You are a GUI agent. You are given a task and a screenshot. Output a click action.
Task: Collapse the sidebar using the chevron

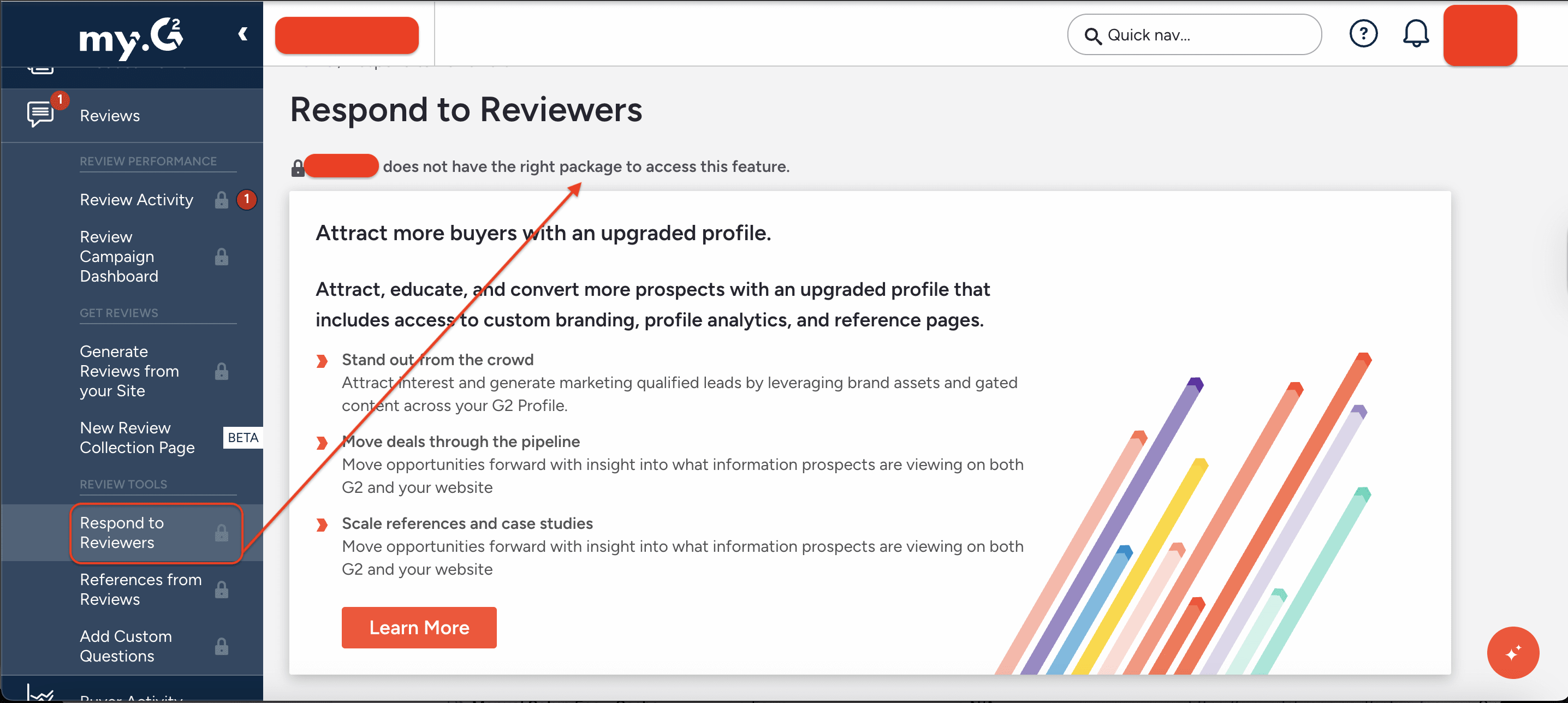pos(243,34)
